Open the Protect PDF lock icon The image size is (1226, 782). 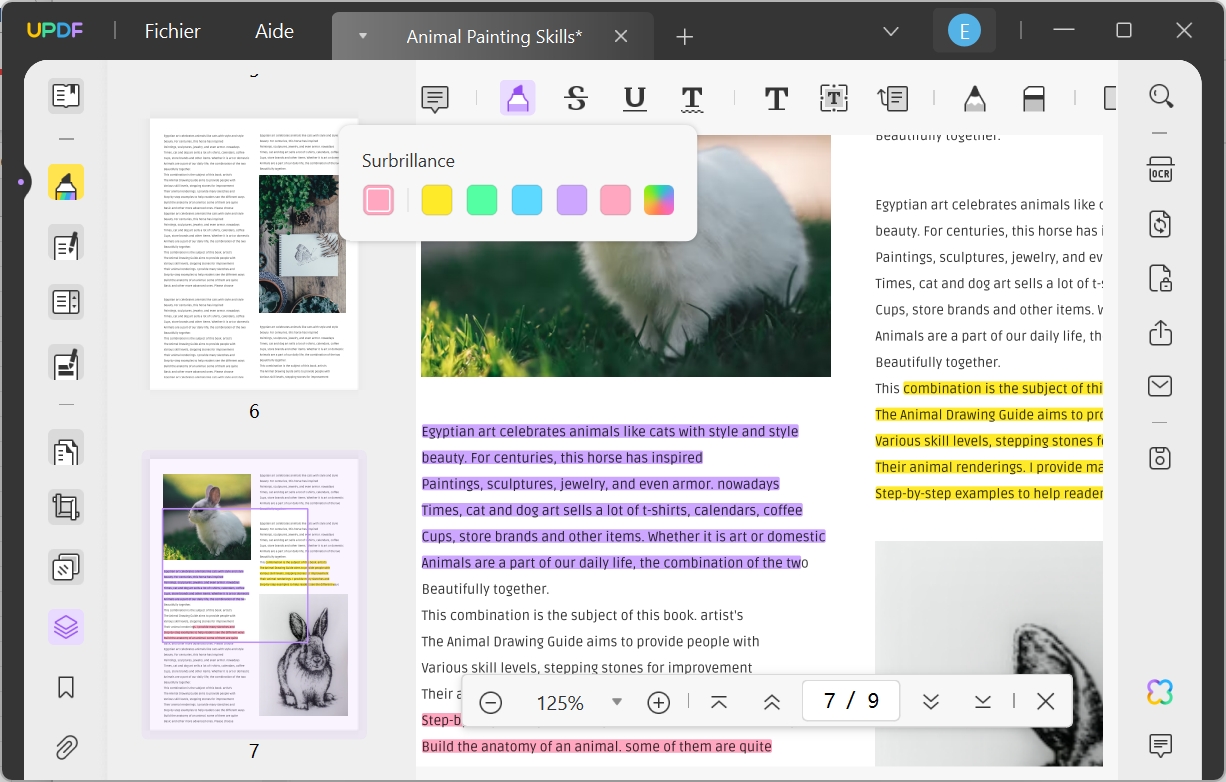pos(1160,279)
